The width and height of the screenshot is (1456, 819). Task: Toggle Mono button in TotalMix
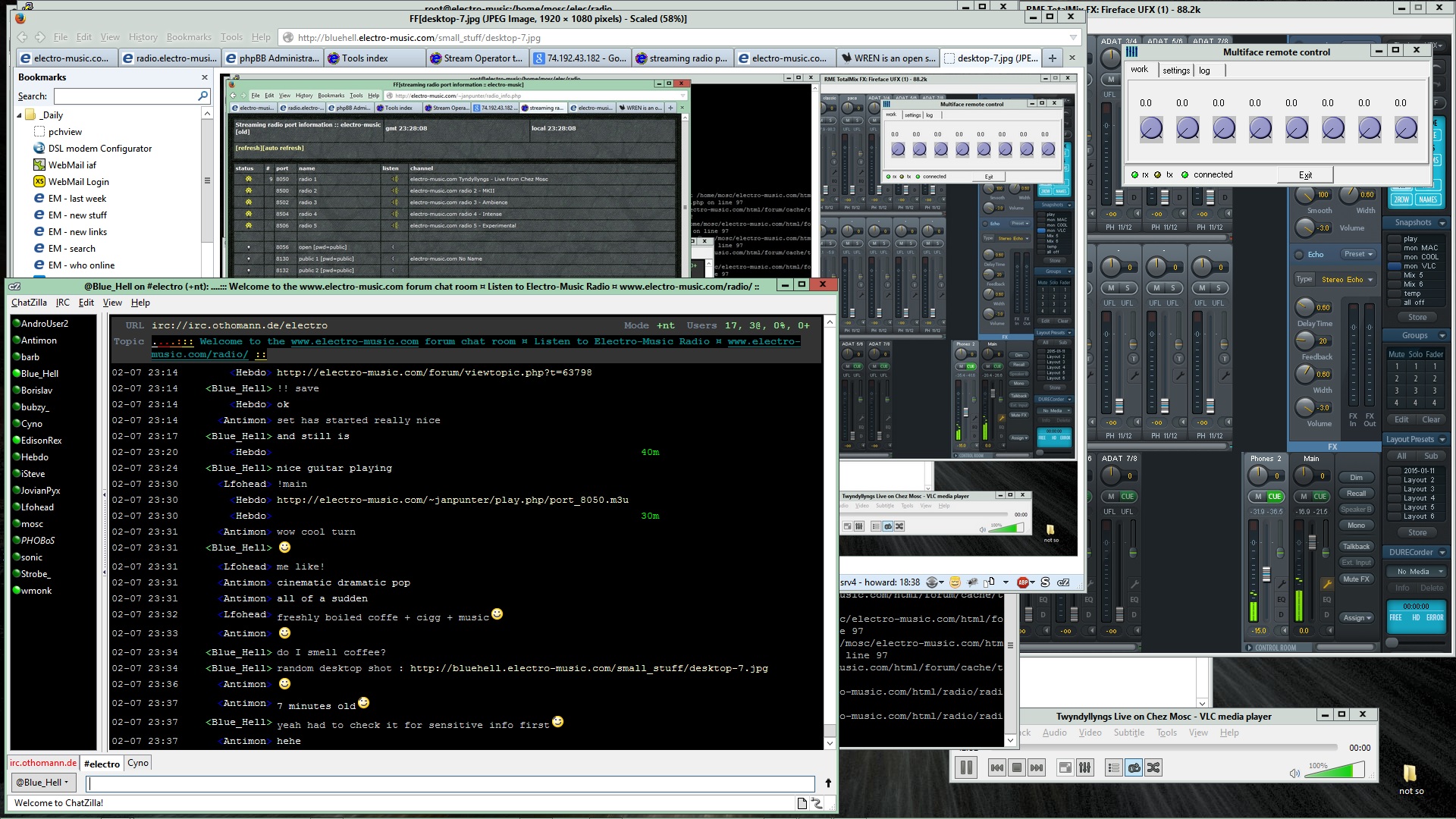point(1356,526)
